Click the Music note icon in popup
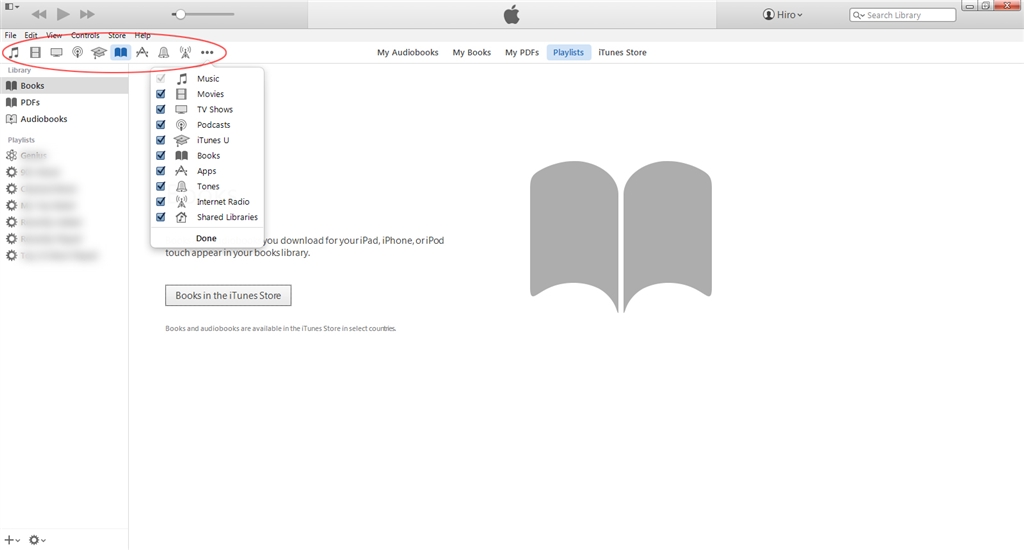Screen dimensions: 1024x550 (x=182, y=78)
